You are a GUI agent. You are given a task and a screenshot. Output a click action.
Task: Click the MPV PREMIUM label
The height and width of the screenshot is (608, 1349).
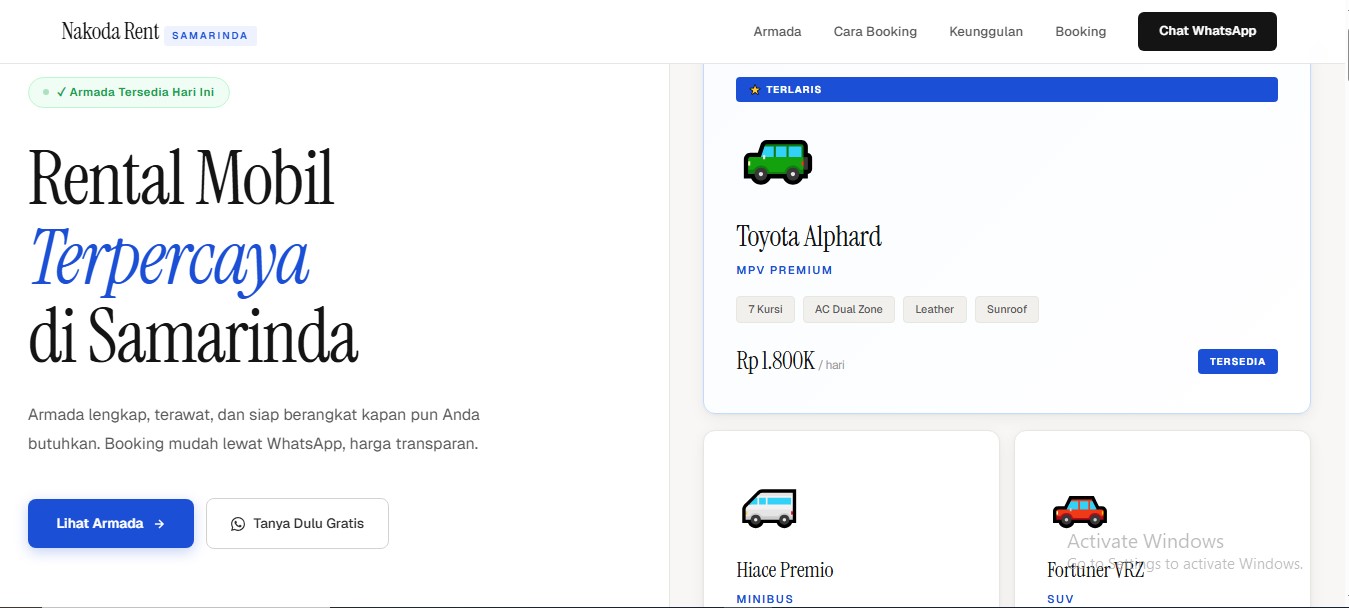tap(784, 270)
